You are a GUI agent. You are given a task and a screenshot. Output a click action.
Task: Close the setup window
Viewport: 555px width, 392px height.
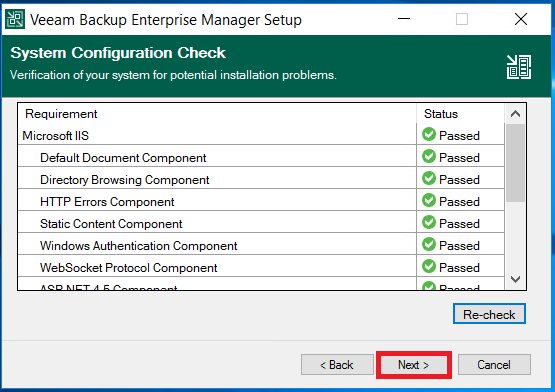(x=521, y=19)
